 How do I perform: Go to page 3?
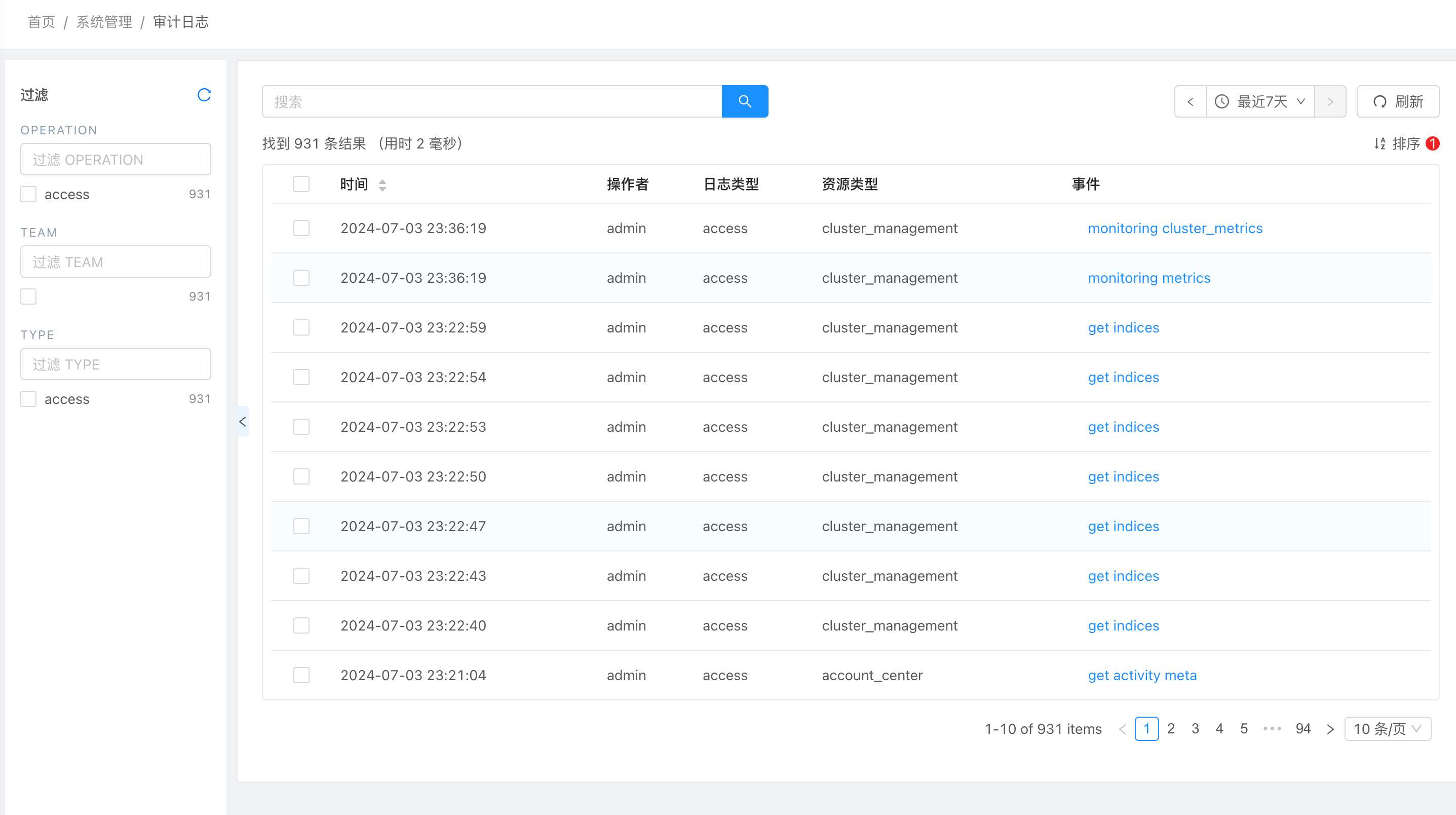(x=1196, y=729)
